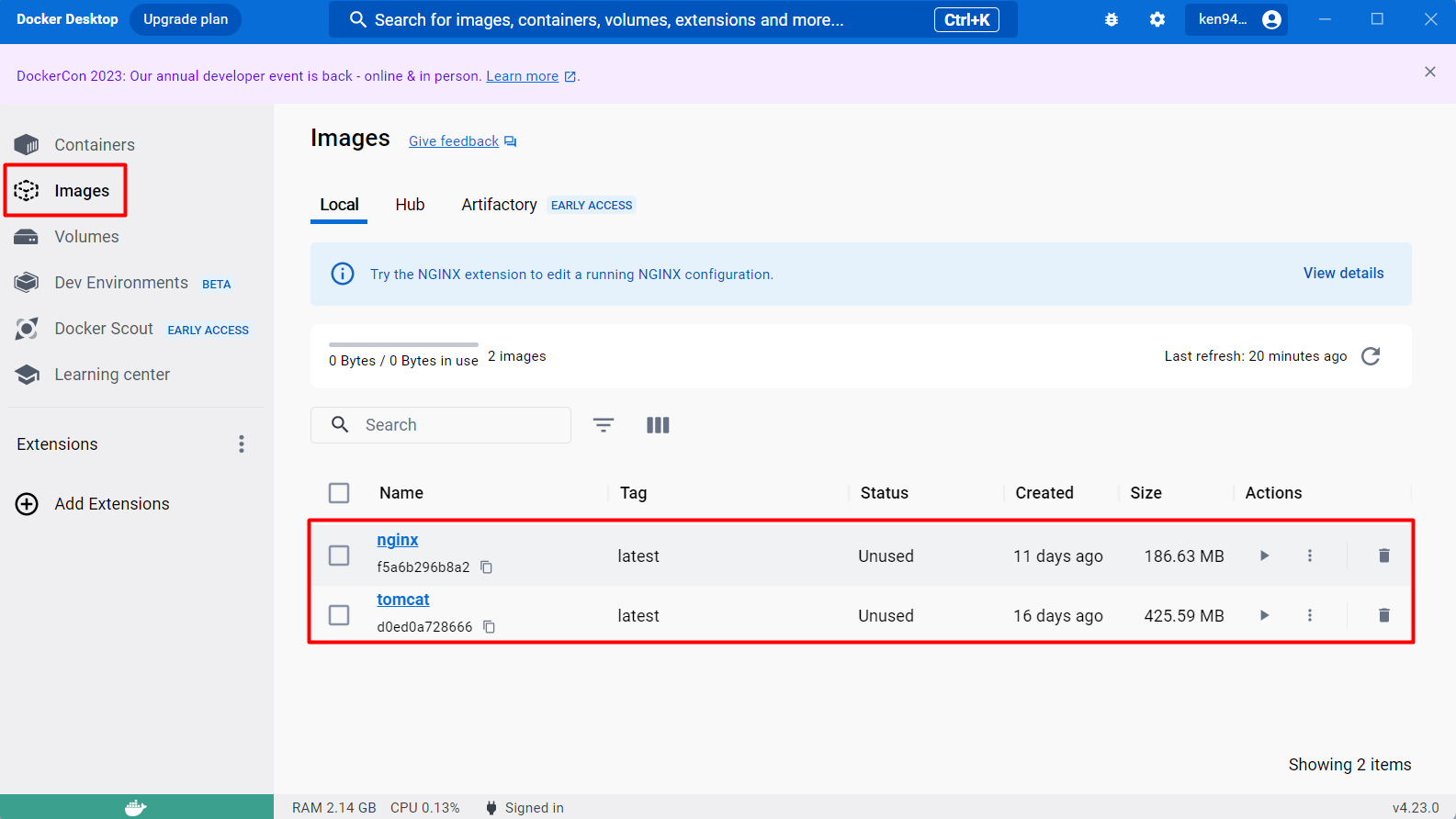Click the '186.63 MB' size cell
This screenshot has width=1456, height=819.
tap(1184, 556)
